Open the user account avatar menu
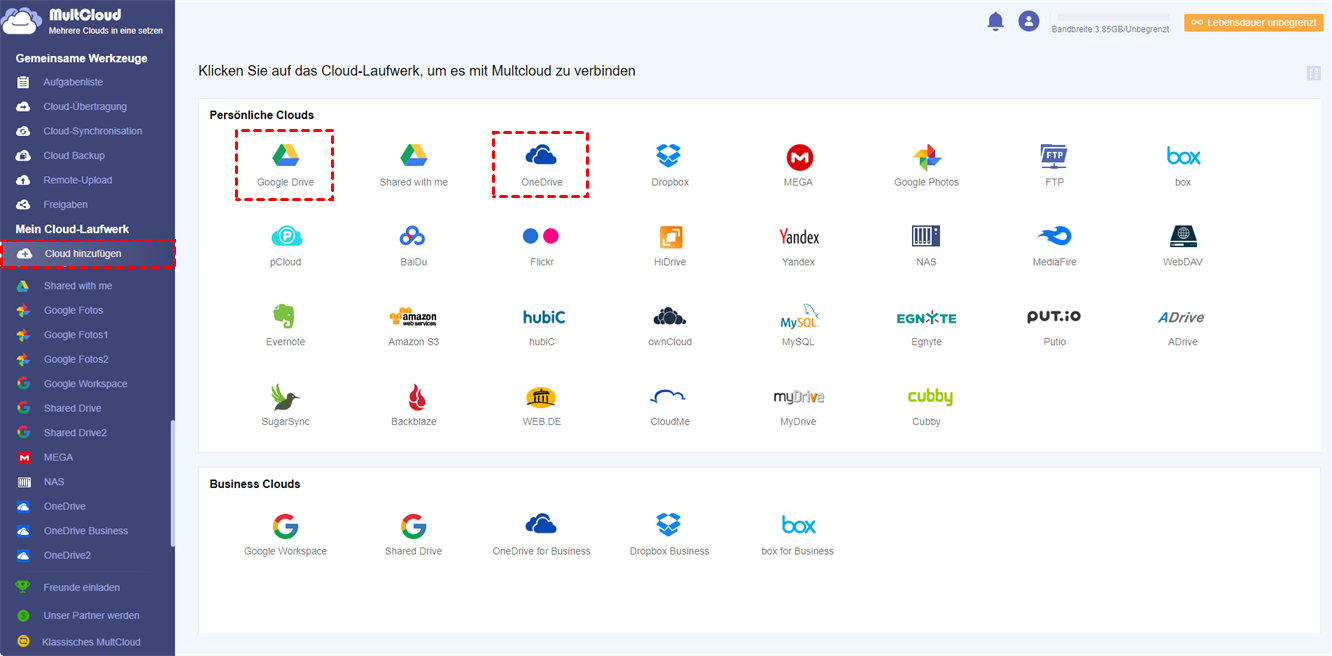Viewport: 1332px width, 656px height. pyautogui.click(x=1028, y=21)
